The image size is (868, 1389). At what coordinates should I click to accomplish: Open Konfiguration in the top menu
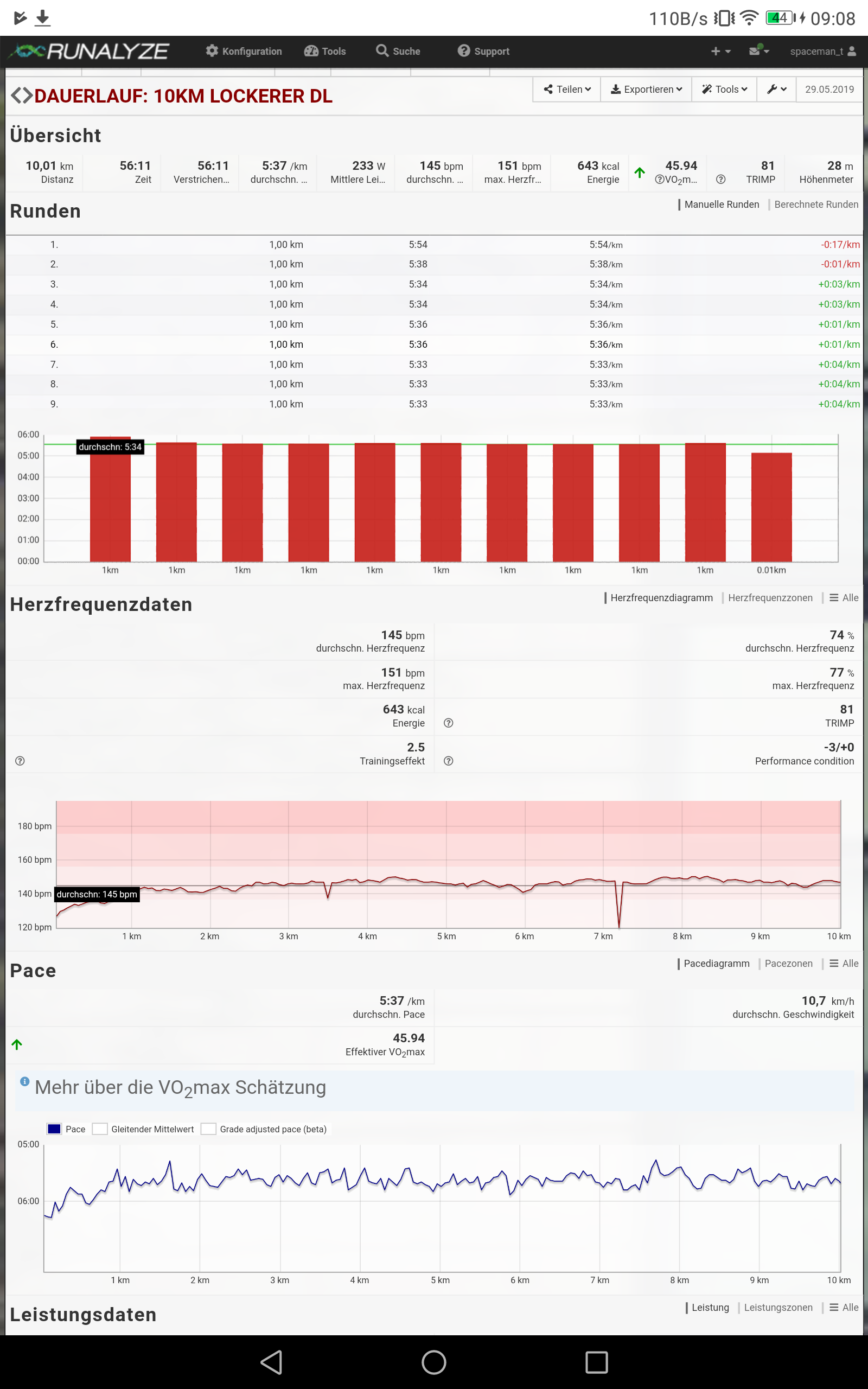point(244,52)
